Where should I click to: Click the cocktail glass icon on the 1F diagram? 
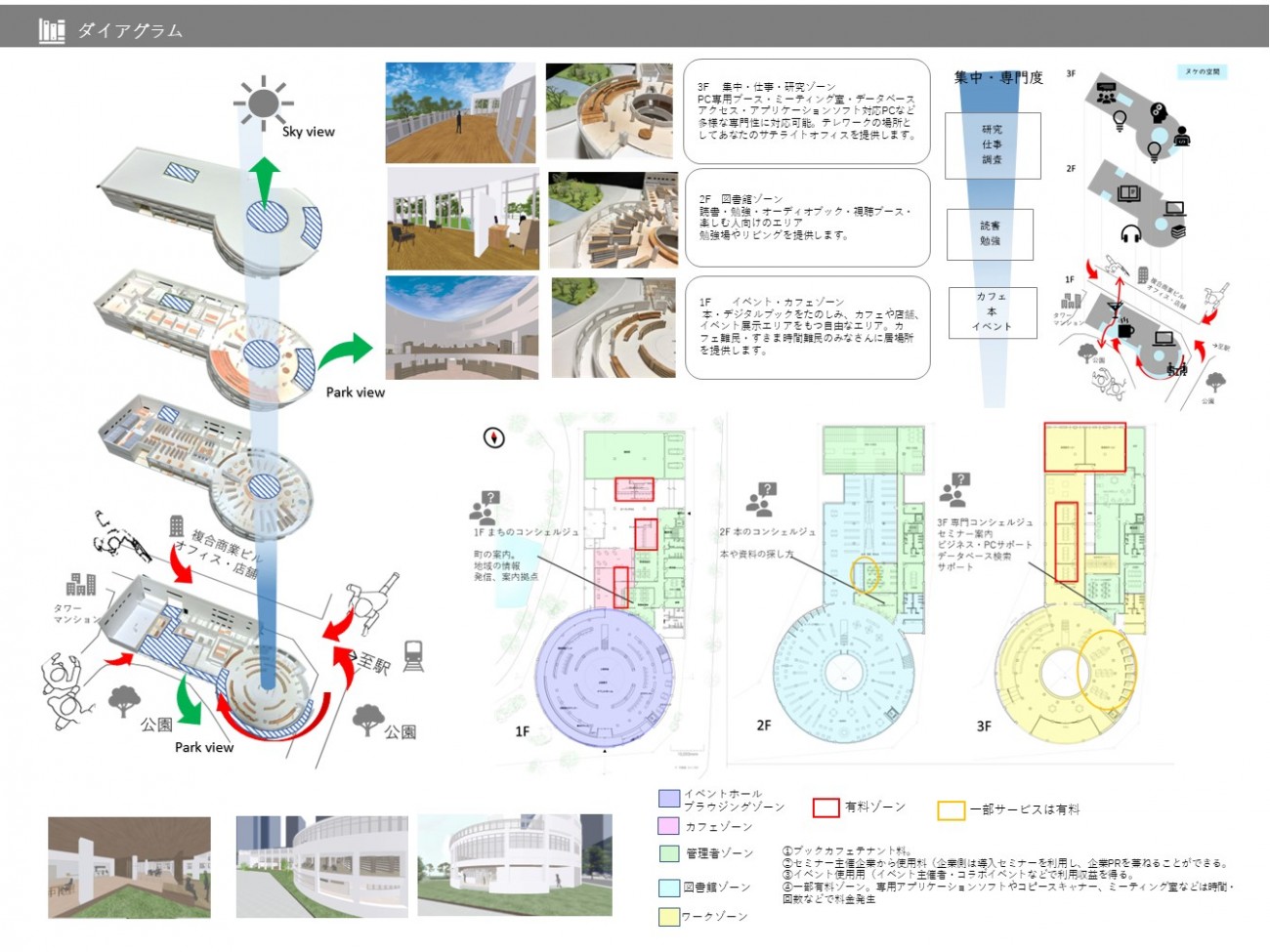coord(1115,309)
